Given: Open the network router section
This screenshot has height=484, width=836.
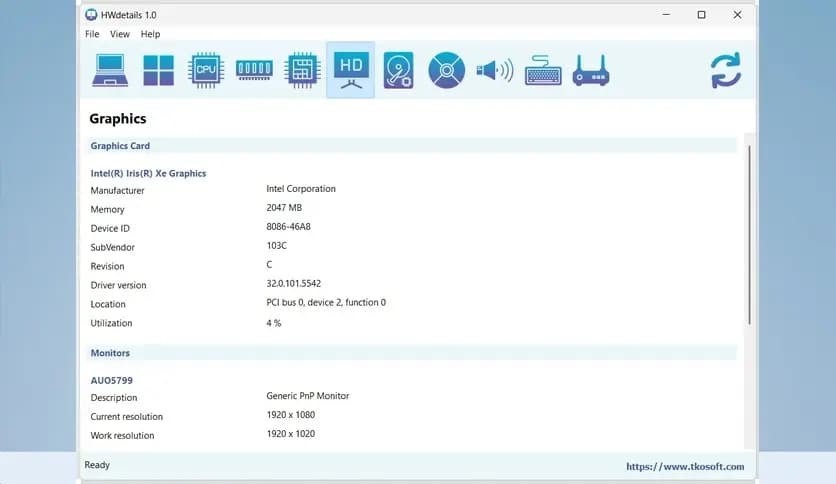Looking at the screenshot, I should [x=591, y=70].
